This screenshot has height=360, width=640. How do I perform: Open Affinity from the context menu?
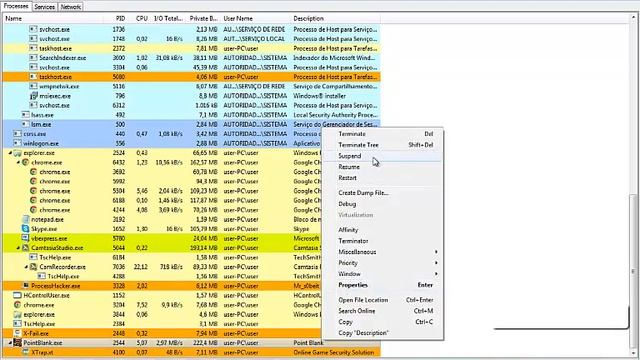382,230
